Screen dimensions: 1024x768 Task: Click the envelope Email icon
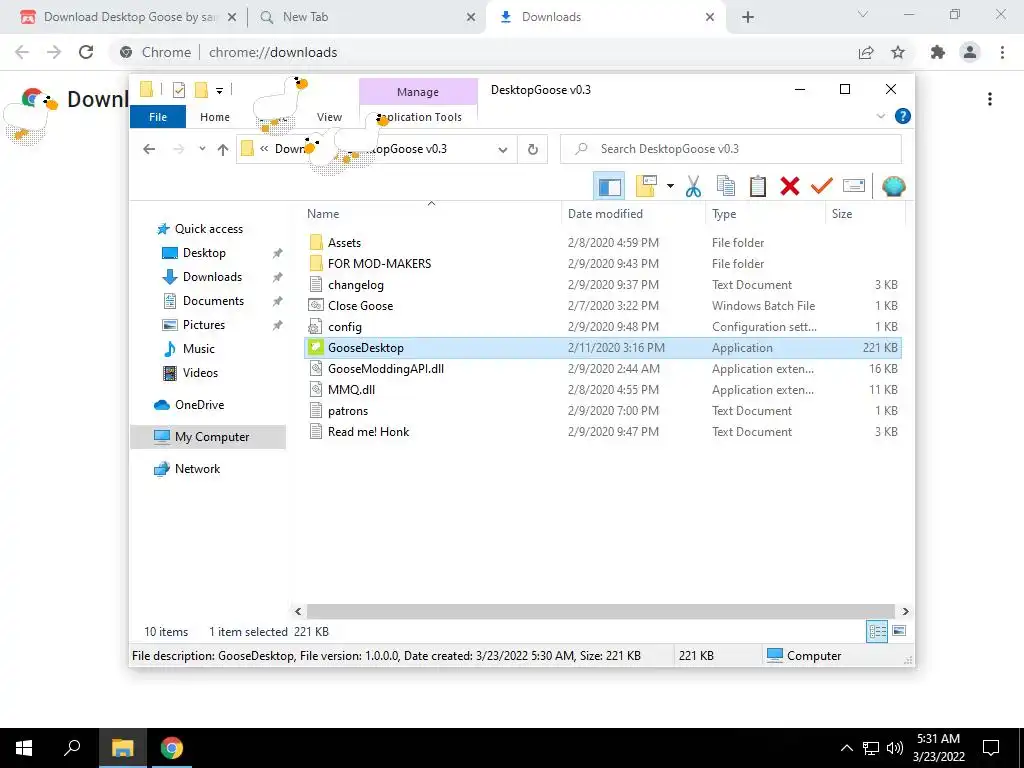pyautogui.click(x=854, y=186)
